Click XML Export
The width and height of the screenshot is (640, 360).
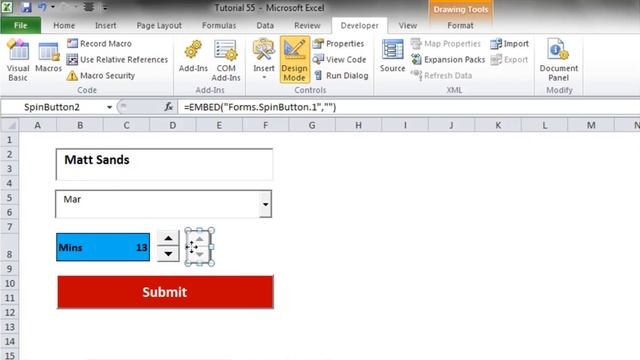pos(509,60)
